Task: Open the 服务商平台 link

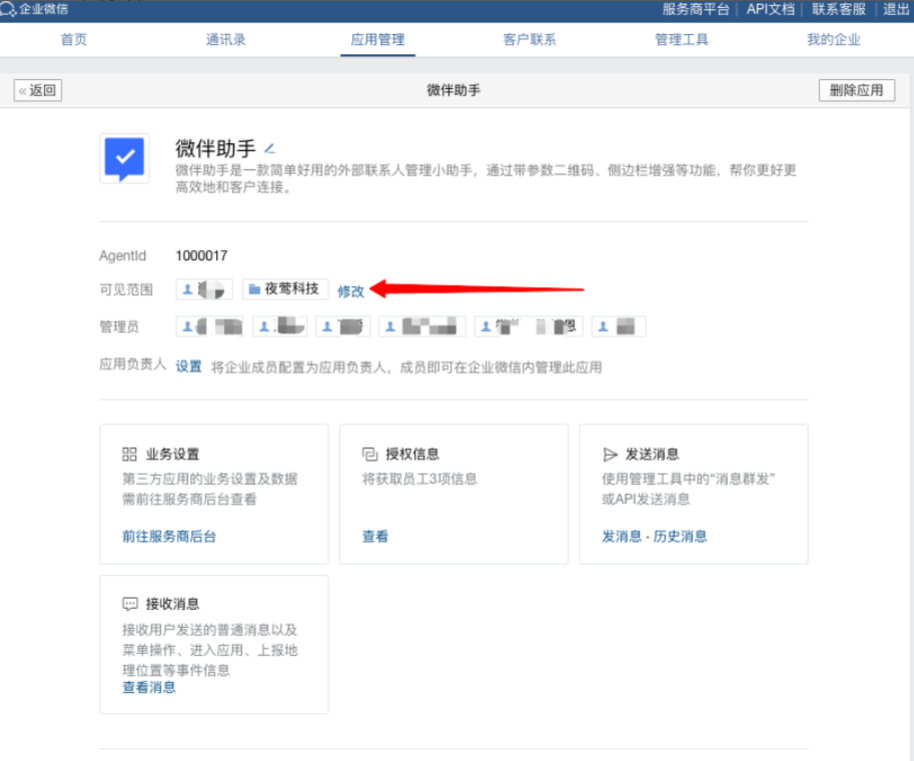Action: (696, 9)
